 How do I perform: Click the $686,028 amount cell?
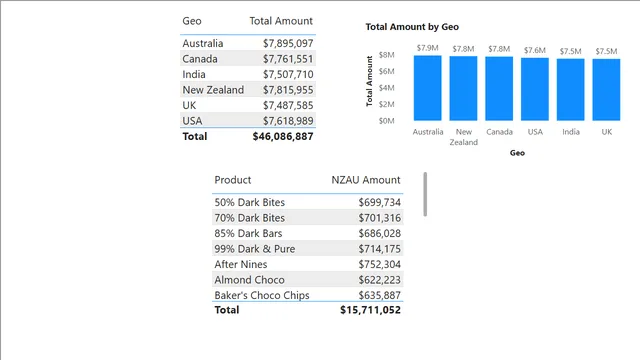pyautogui.click(x=380, y=233)
